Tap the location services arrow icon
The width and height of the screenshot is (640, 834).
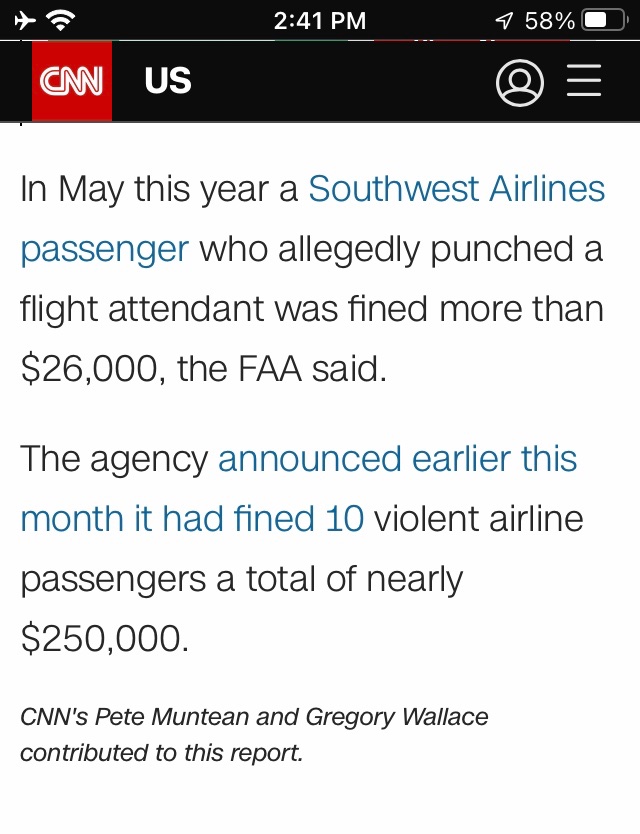point(507,21)
